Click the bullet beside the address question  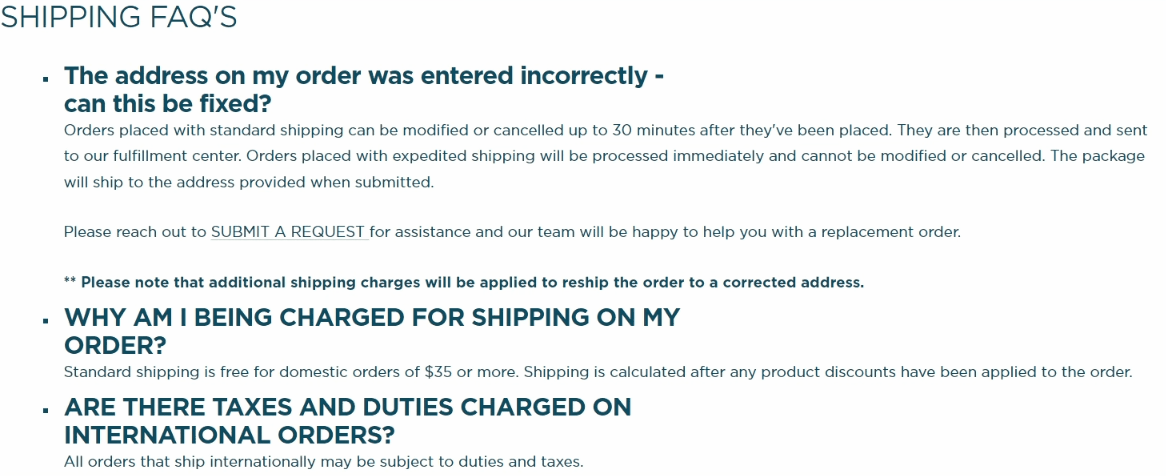(x=46, y=77)
